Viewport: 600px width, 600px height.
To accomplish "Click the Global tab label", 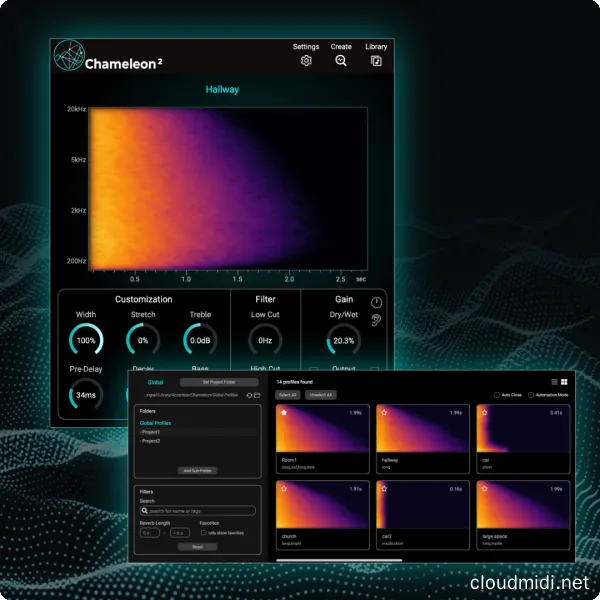I will coord(155,382).
